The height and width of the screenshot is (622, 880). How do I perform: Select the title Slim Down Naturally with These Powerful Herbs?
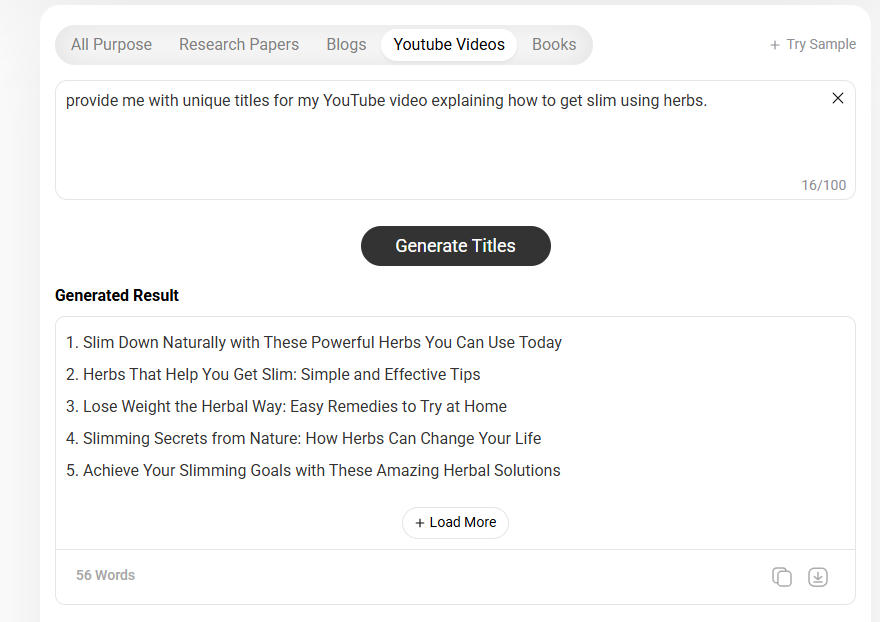click(321, 342)
